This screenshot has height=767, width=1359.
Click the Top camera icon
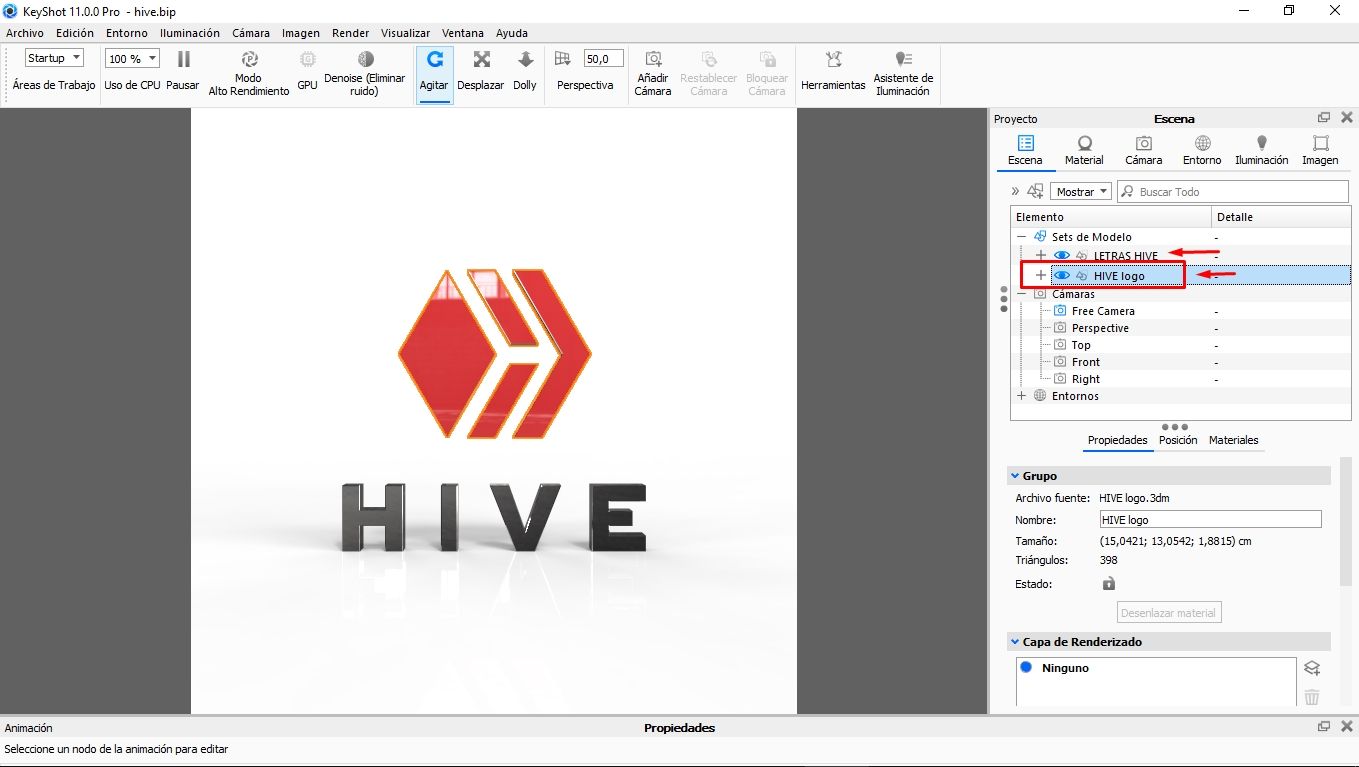[1060, 345]
